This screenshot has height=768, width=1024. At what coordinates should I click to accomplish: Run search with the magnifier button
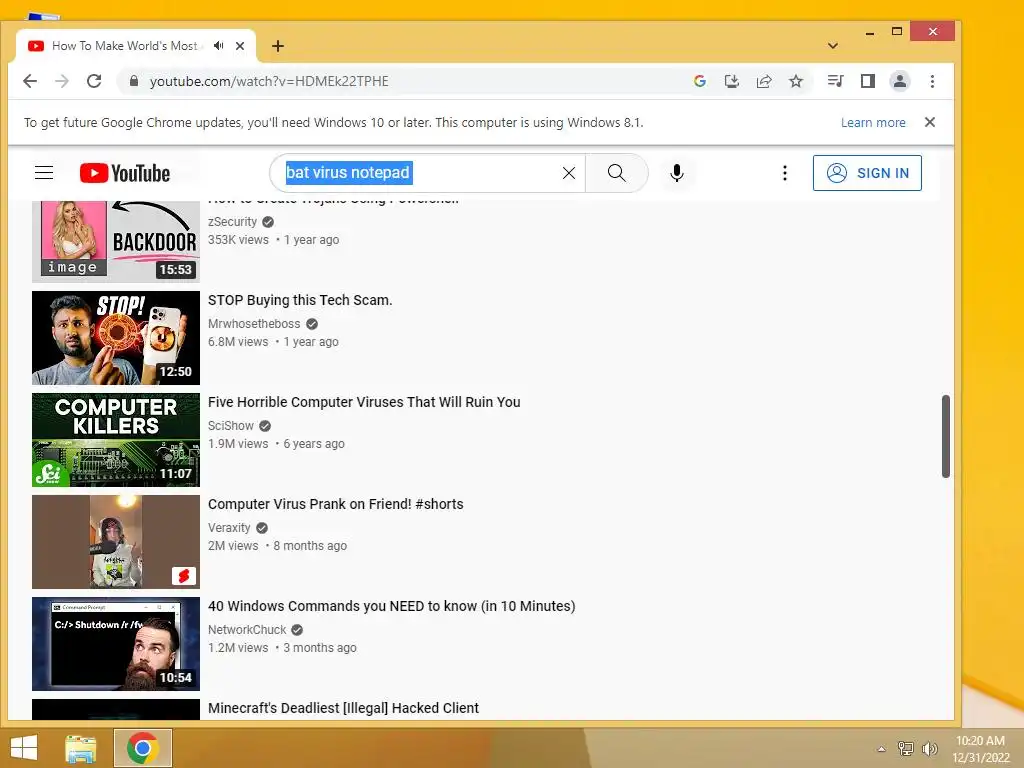point(616,173)
